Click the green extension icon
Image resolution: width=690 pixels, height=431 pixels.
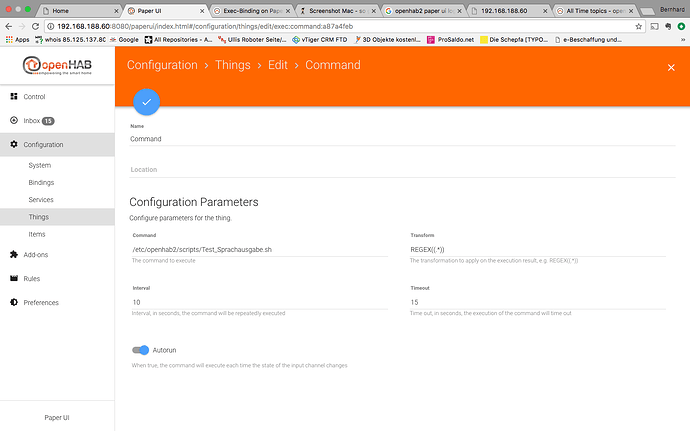681,26
